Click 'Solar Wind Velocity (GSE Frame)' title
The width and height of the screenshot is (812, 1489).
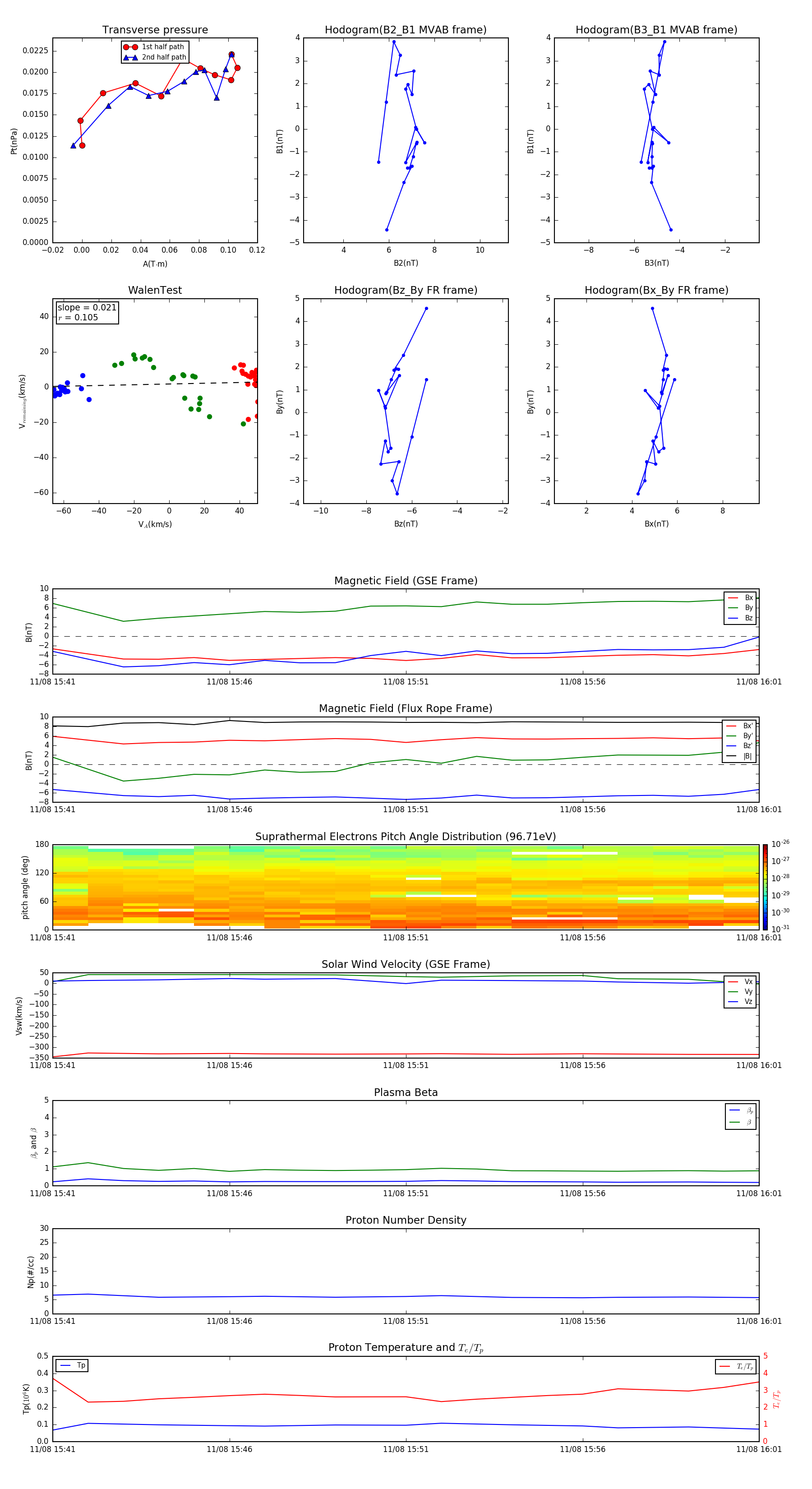[406, 964]
